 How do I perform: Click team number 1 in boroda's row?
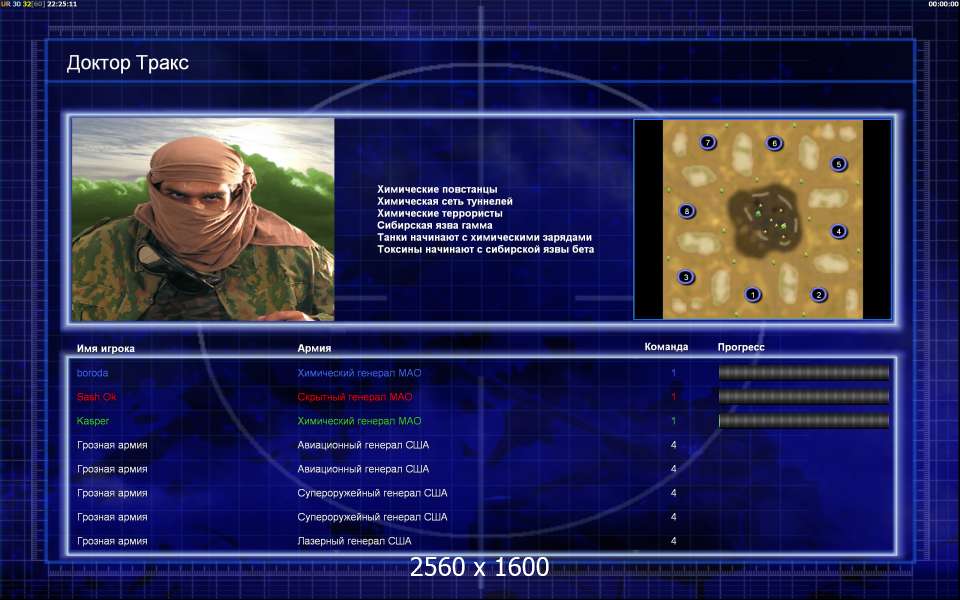(673, 372)
